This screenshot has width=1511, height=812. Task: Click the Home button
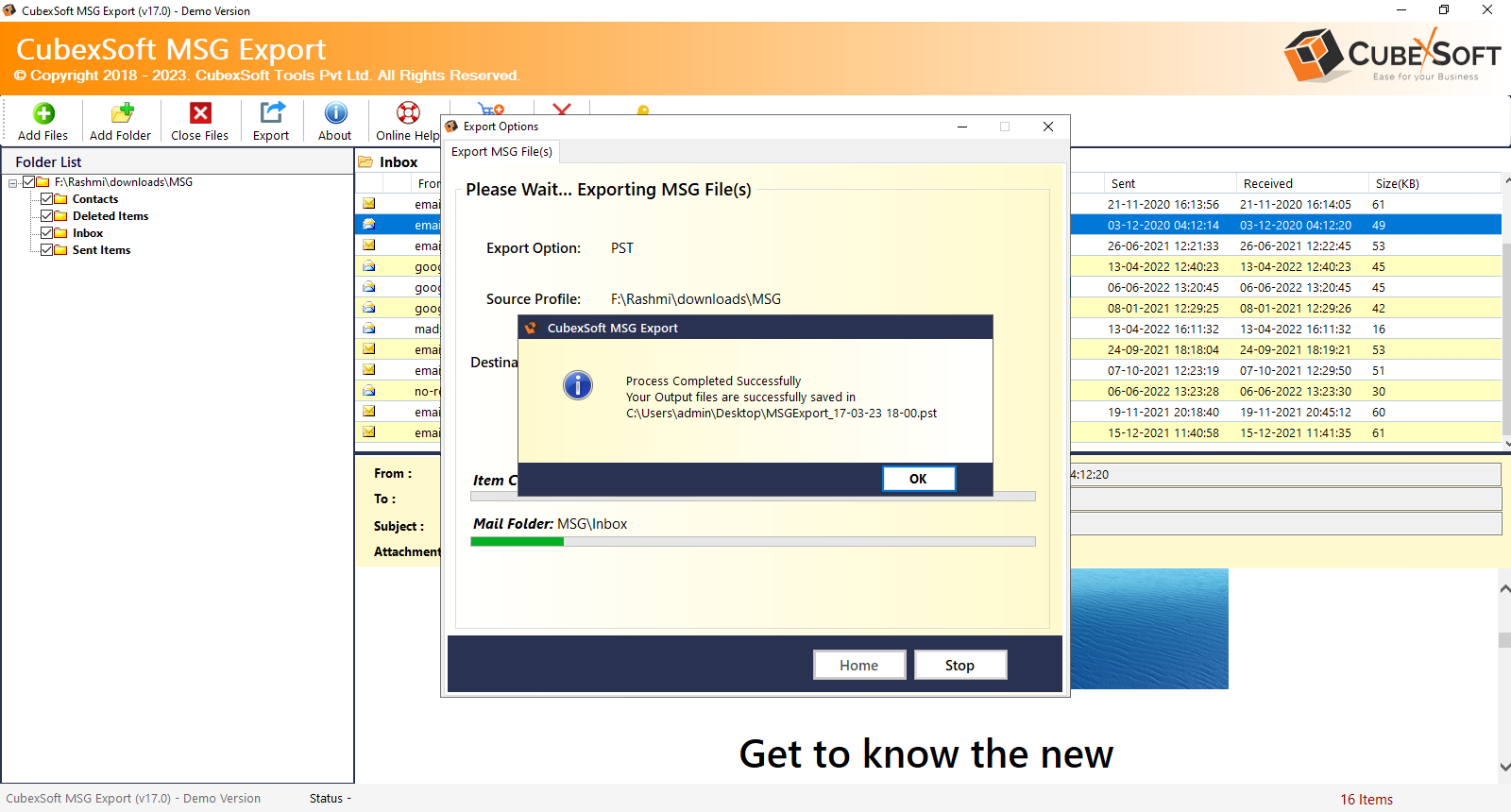point(858,666)
